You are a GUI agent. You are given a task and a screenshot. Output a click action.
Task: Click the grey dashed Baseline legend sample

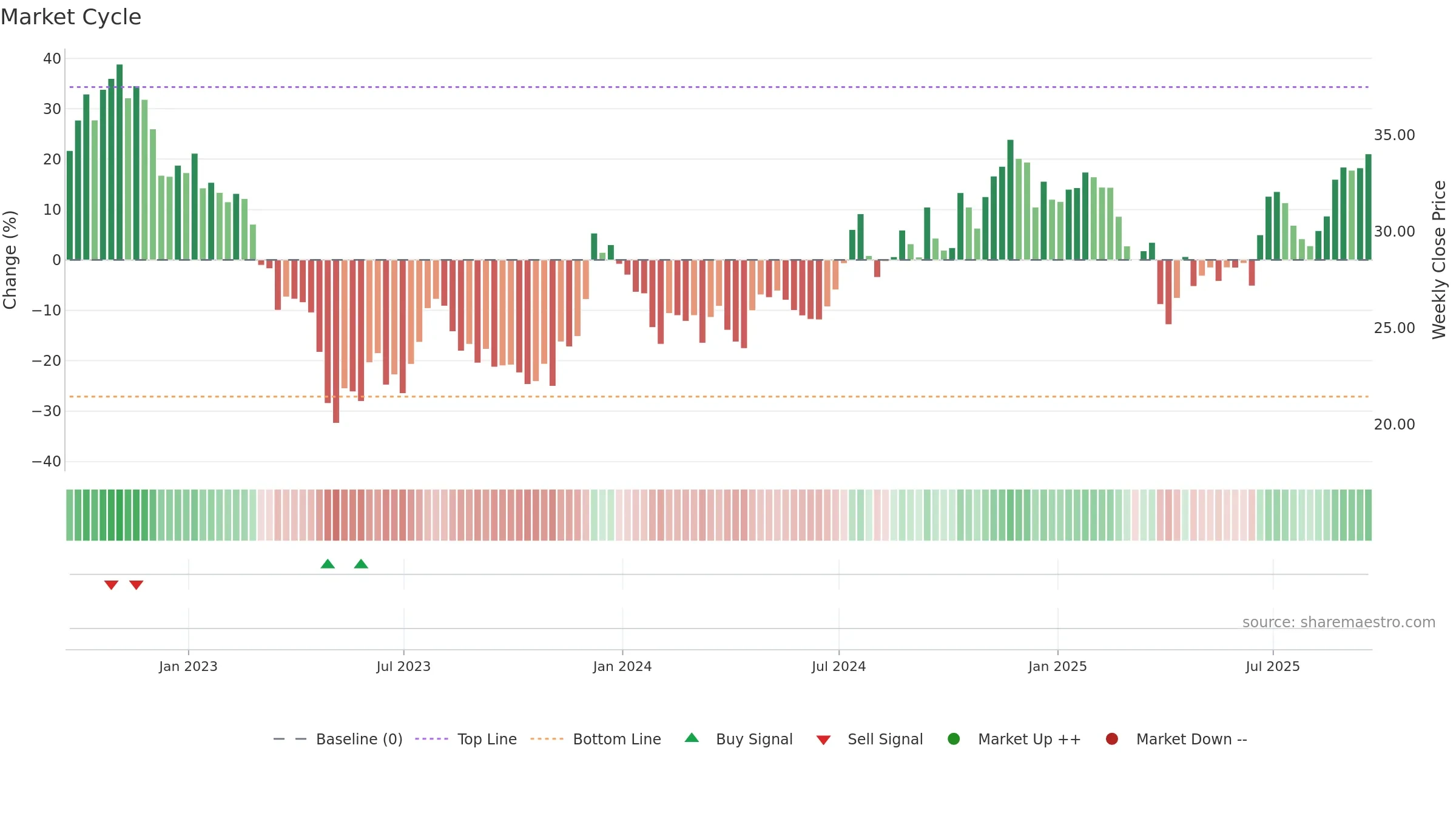point(290,739)
